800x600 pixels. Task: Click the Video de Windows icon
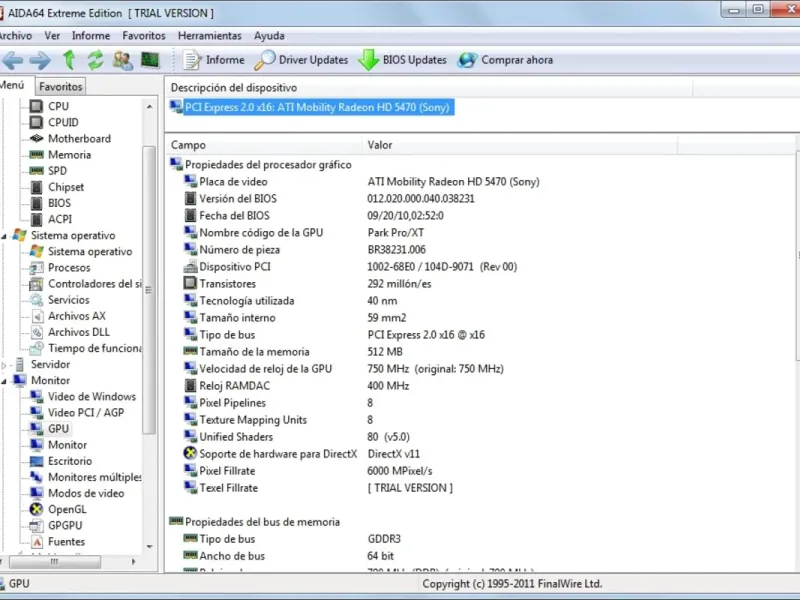(x=36, y=396)
